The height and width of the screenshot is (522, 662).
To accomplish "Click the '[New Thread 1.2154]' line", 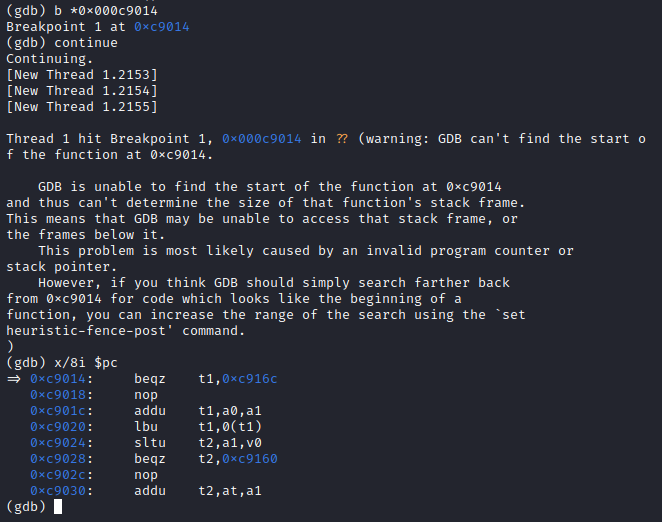I will point(82,91).
